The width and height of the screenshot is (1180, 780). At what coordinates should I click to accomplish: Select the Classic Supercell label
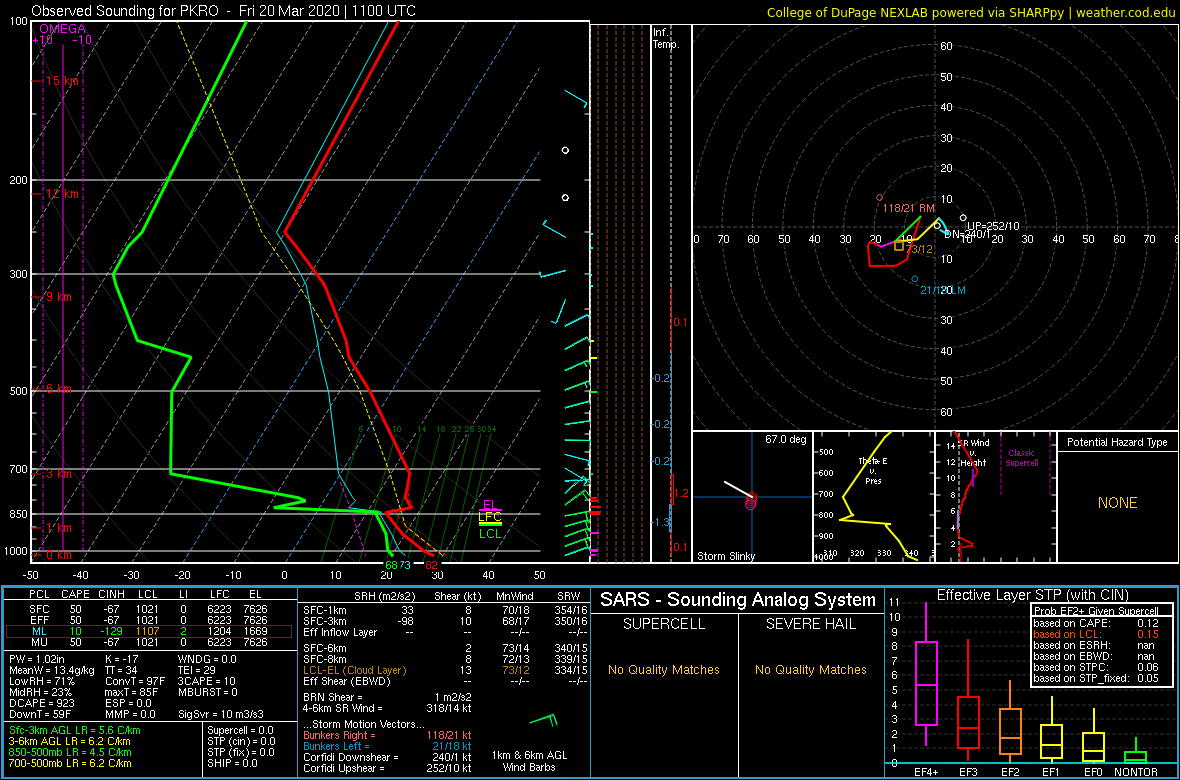[x=1020, y=458]
